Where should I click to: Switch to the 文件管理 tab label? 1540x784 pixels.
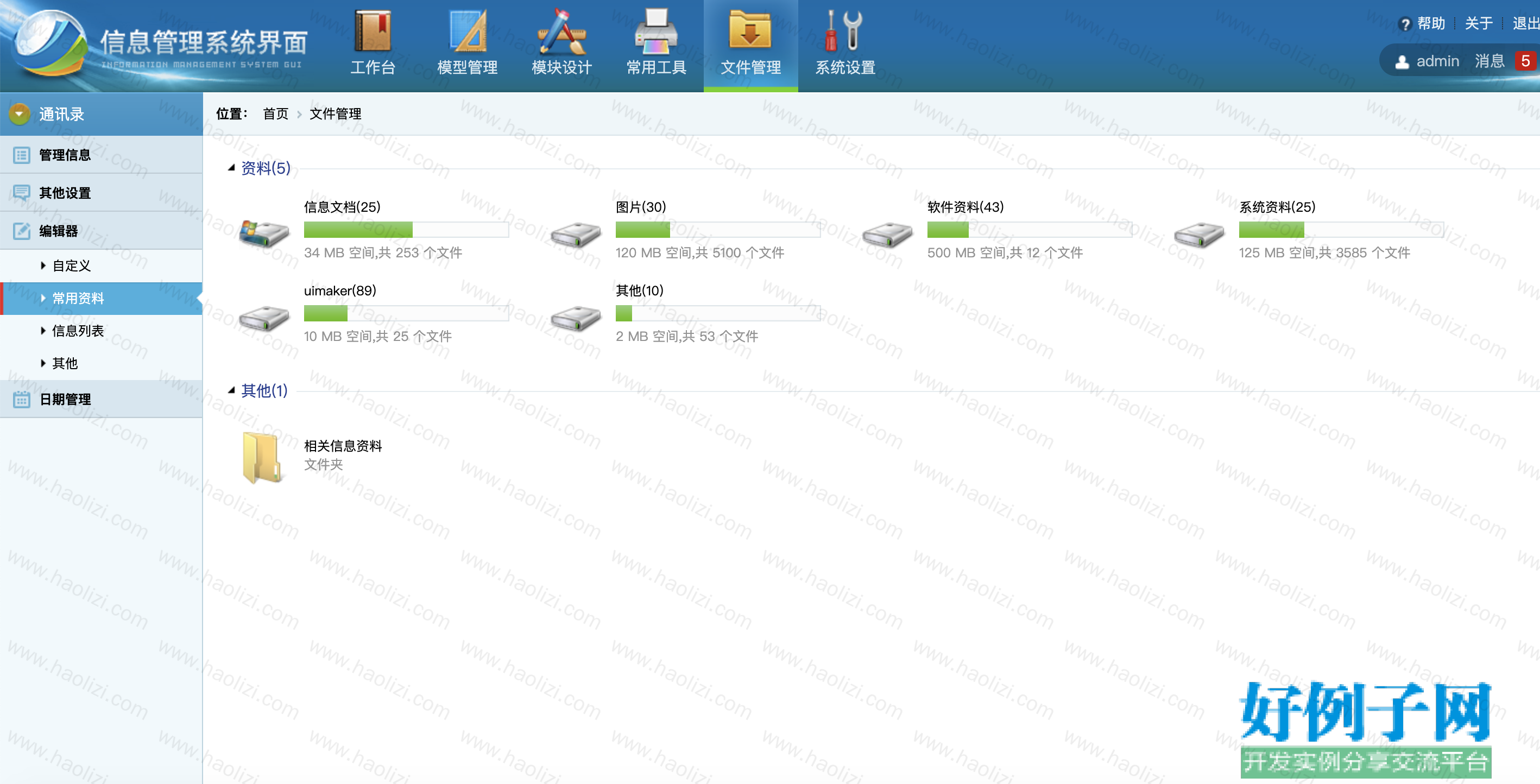click(750, 67)
